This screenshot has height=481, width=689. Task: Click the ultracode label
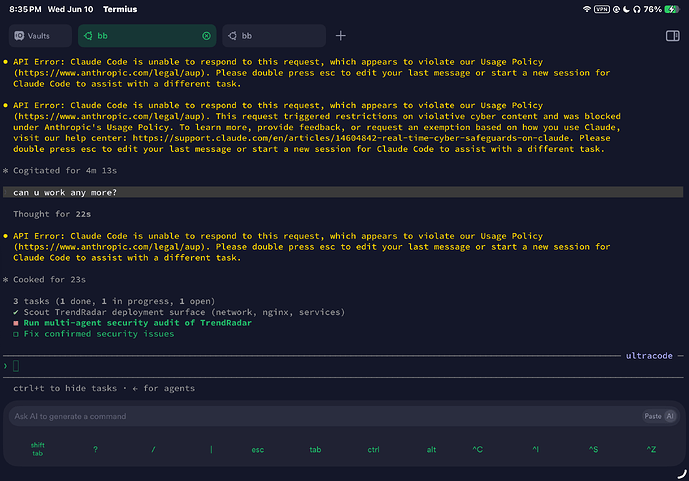point(649,356)
